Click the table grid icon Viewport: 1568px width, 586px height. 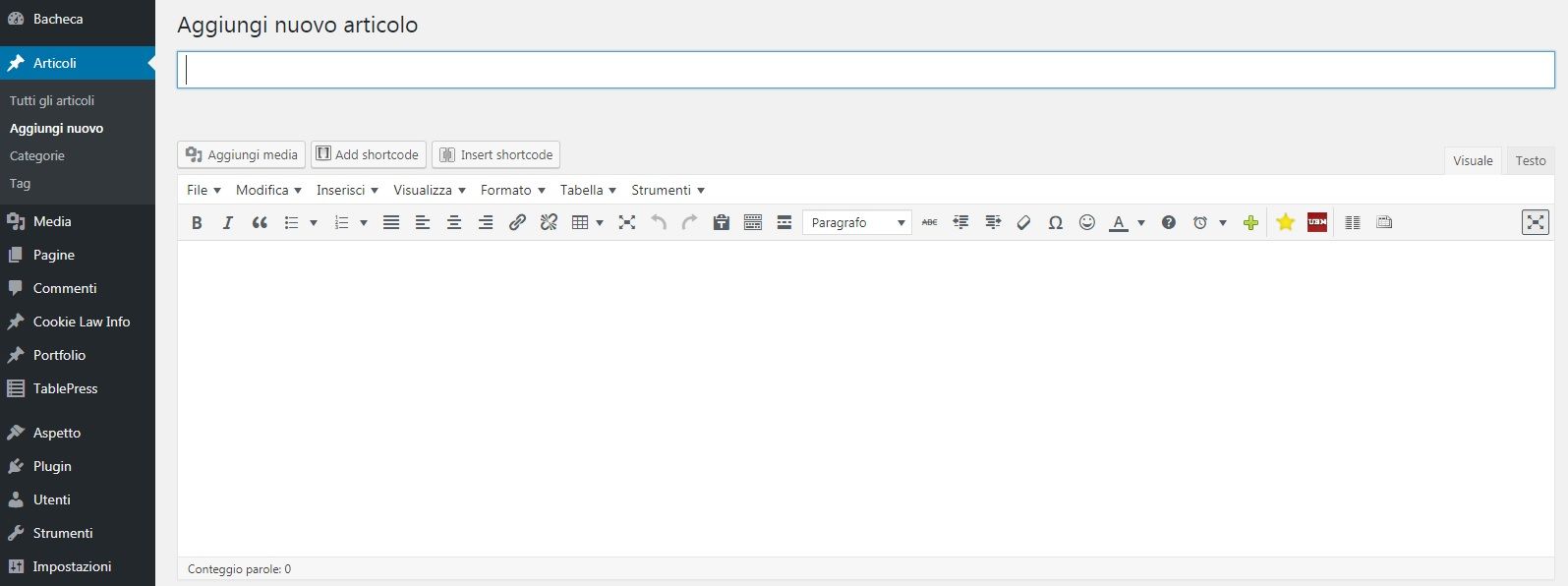pyautogui.click(x=580, y=222)
